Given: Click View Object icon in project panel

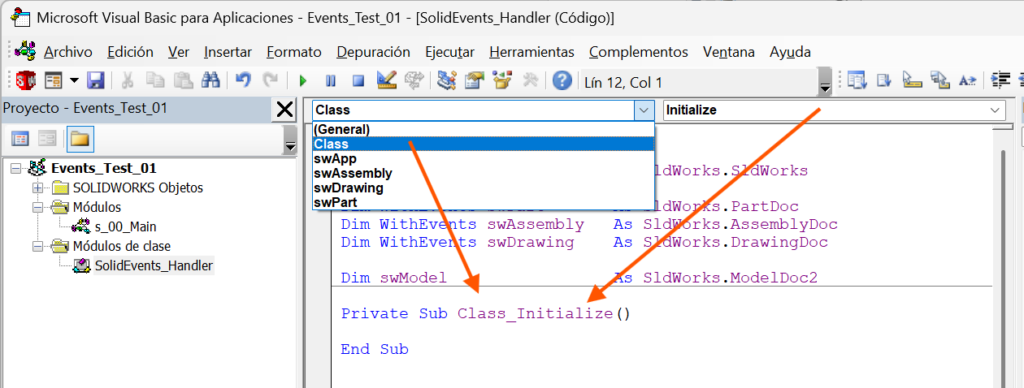Looking at the screenshot, I should coord(48,138).
